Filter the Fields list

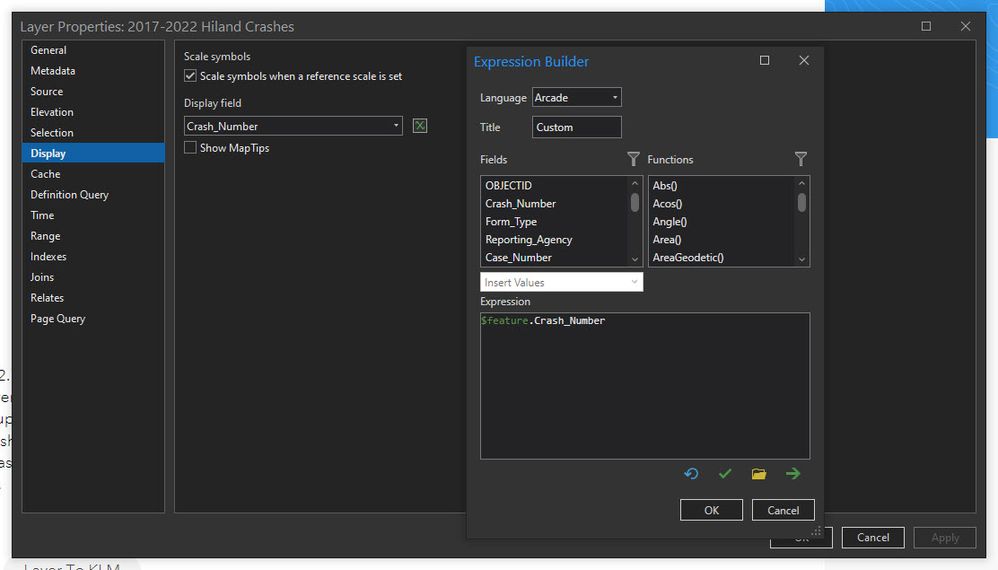tap(633, 159)
